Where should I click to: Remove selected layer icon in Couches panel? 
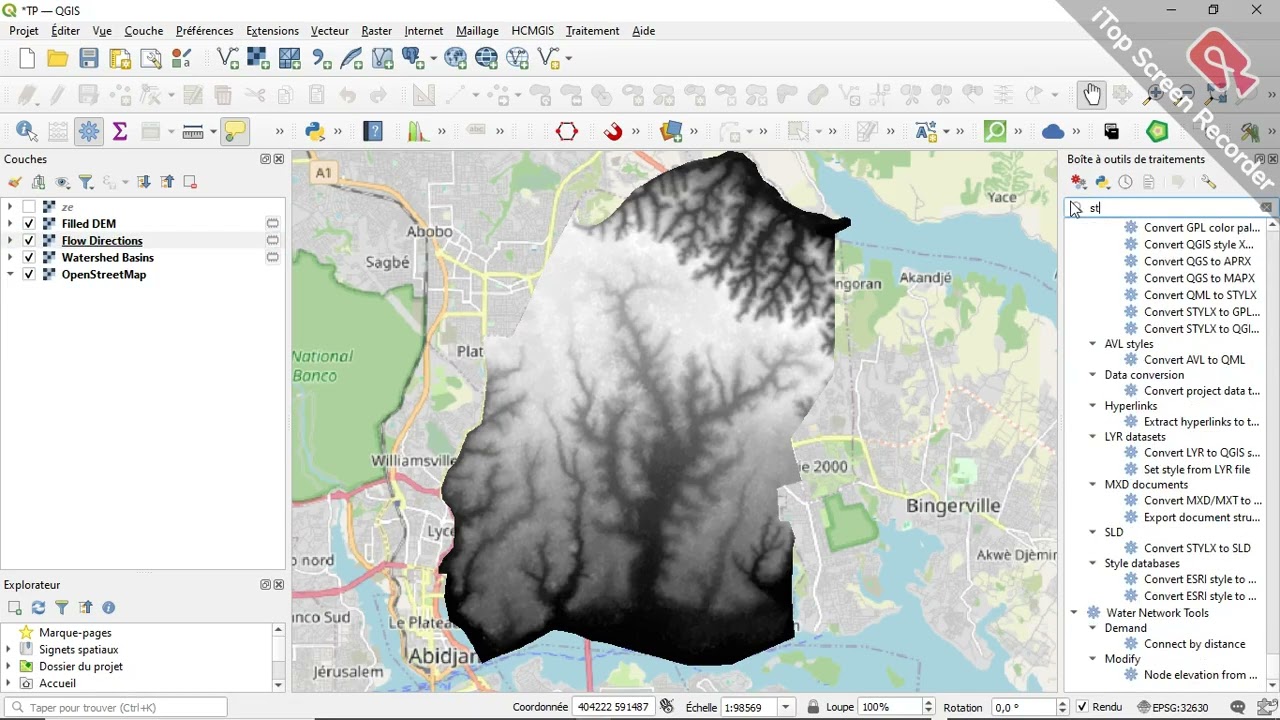click(190, 182)
